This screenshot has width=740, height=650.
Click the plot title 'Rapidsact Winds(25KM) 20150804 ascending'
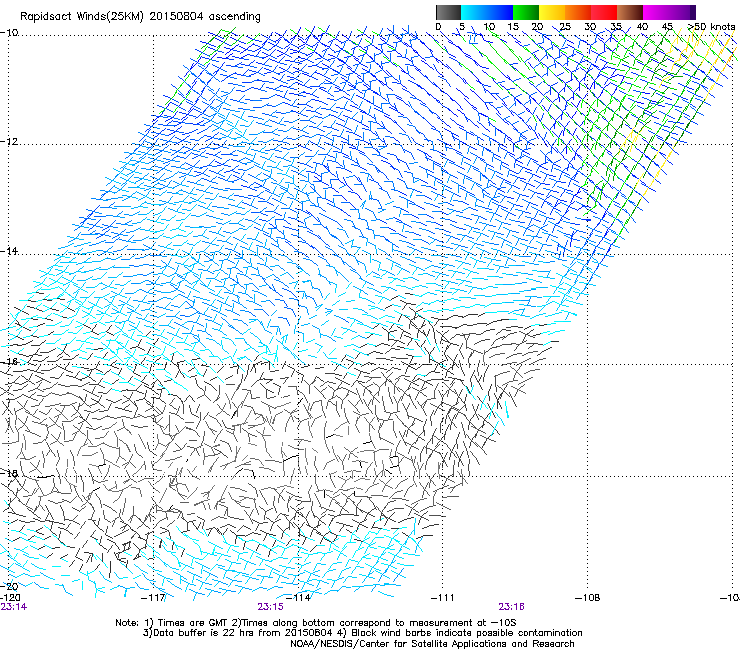tap(140, 17)
